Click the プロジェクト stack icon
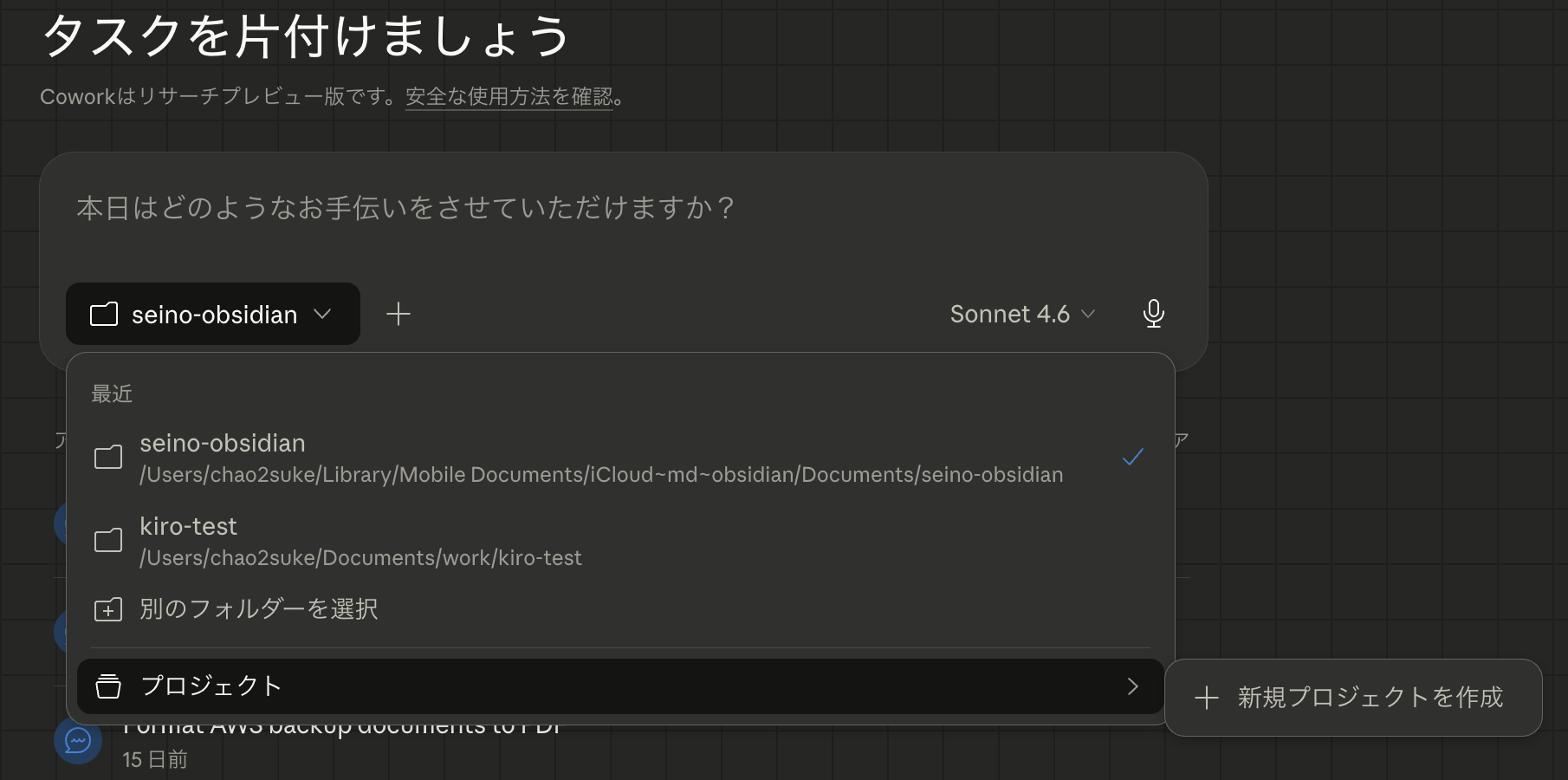1568x780 pixels. [x=108, y=686]
